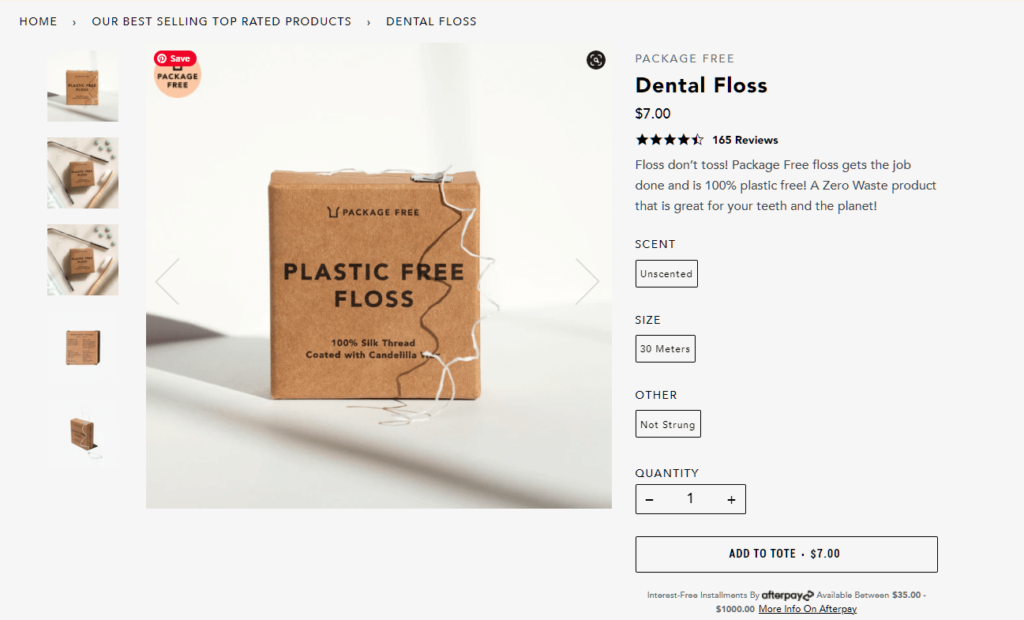Click the quantity input field
Viewport: 1024px width, 620px height.
pos(690,499)
